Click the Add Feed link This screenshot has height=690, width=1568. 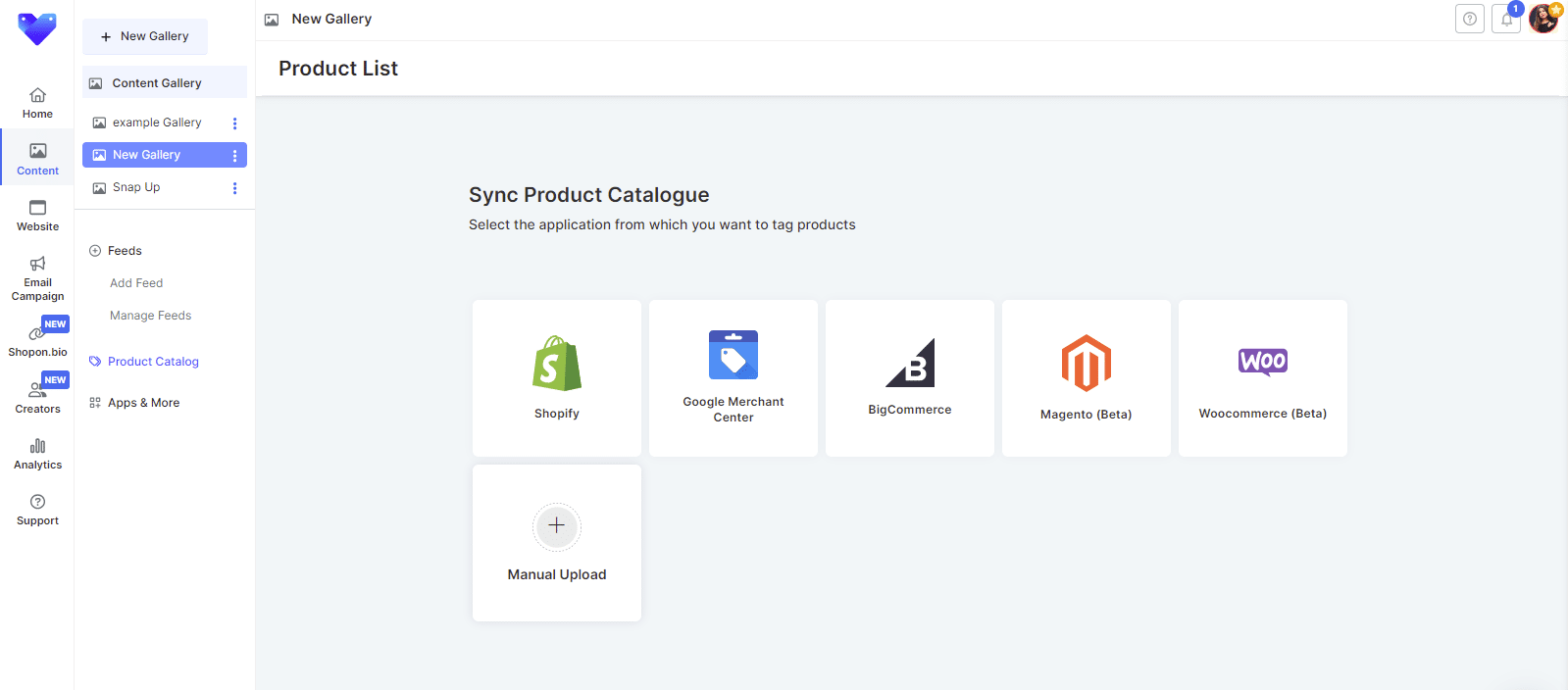pos(136,283)
